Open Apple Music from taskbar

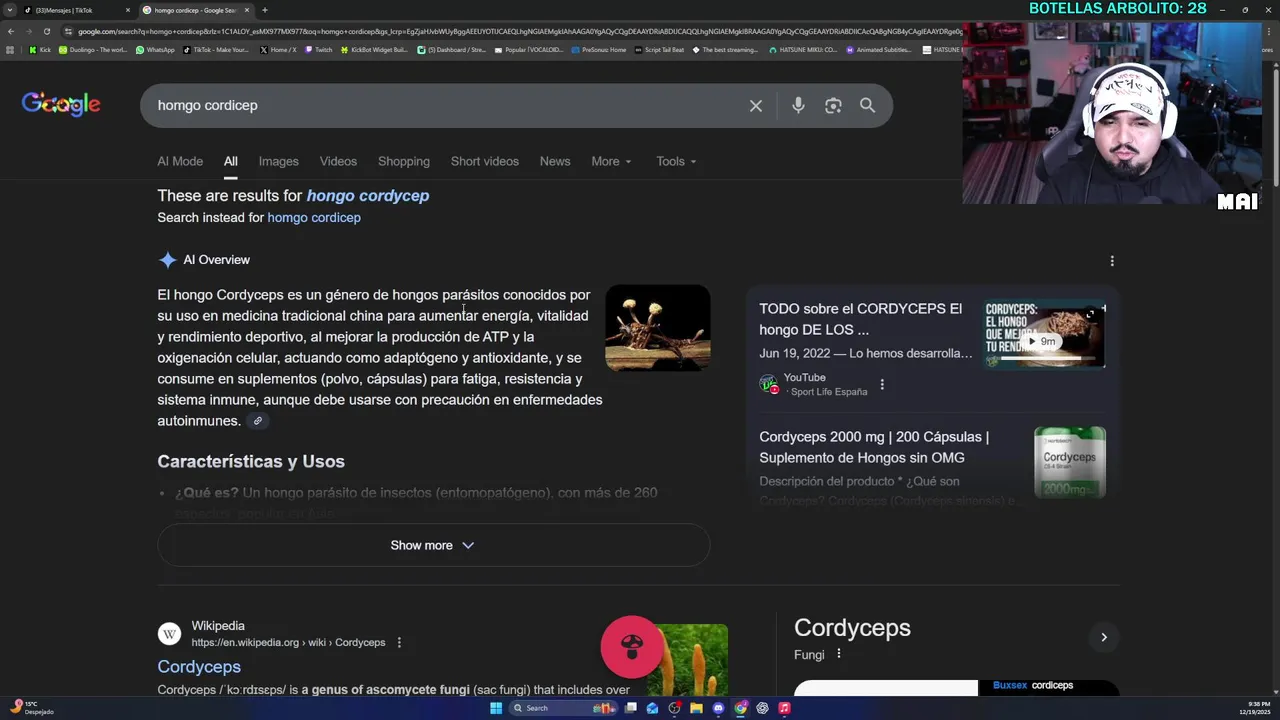(784, 708)
